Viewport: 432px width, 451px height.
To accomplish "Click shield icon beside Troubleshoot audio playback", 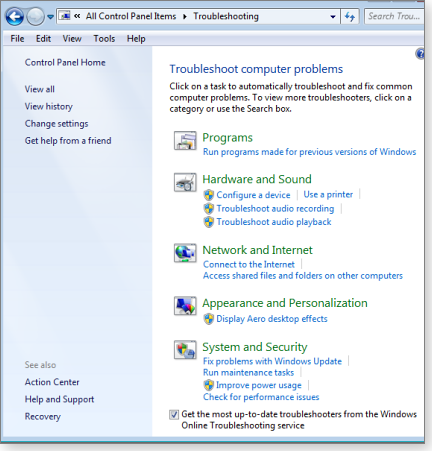I will pyautogui.click(x=209, y=222).
